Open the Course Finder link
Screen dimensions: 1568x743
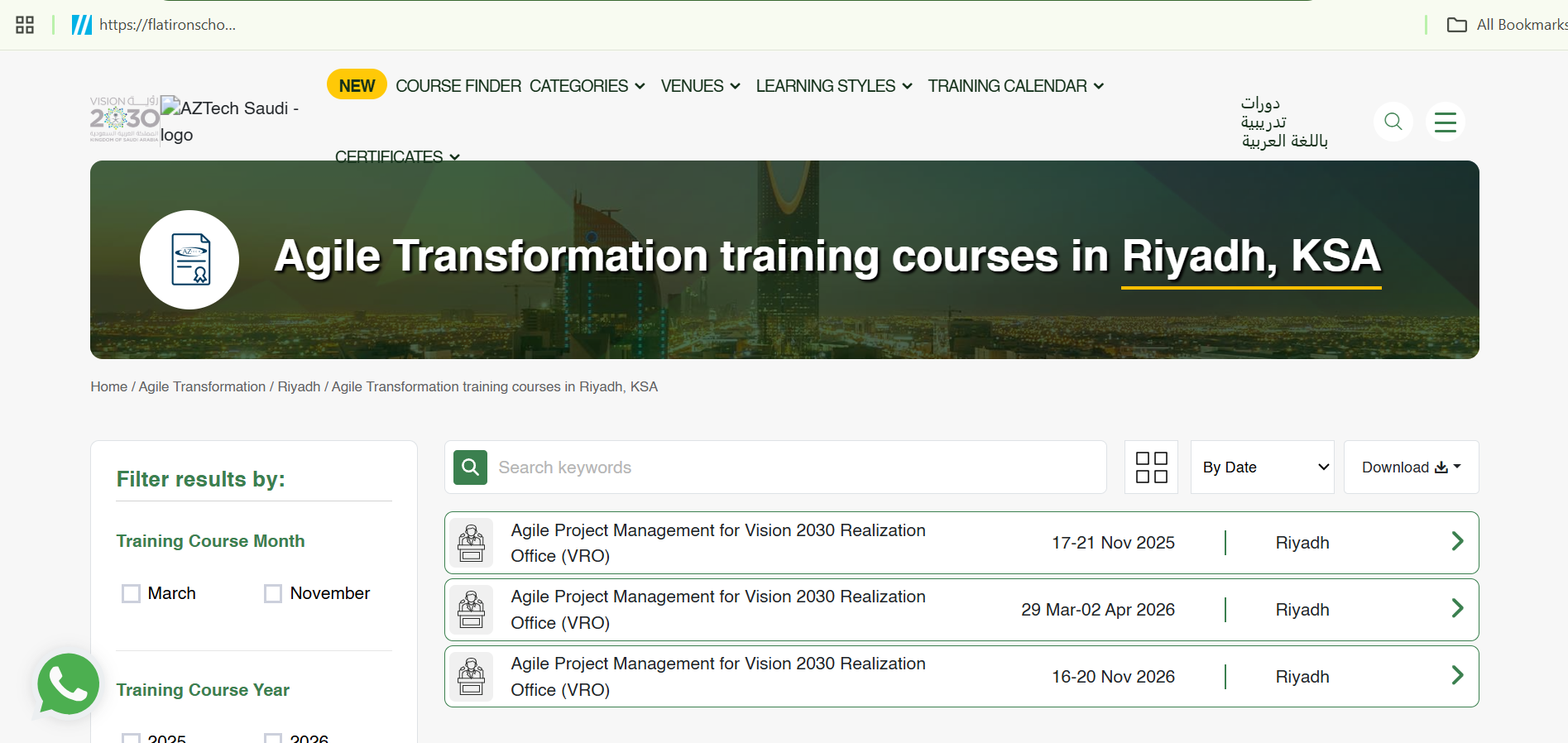(x=458, y=86)
